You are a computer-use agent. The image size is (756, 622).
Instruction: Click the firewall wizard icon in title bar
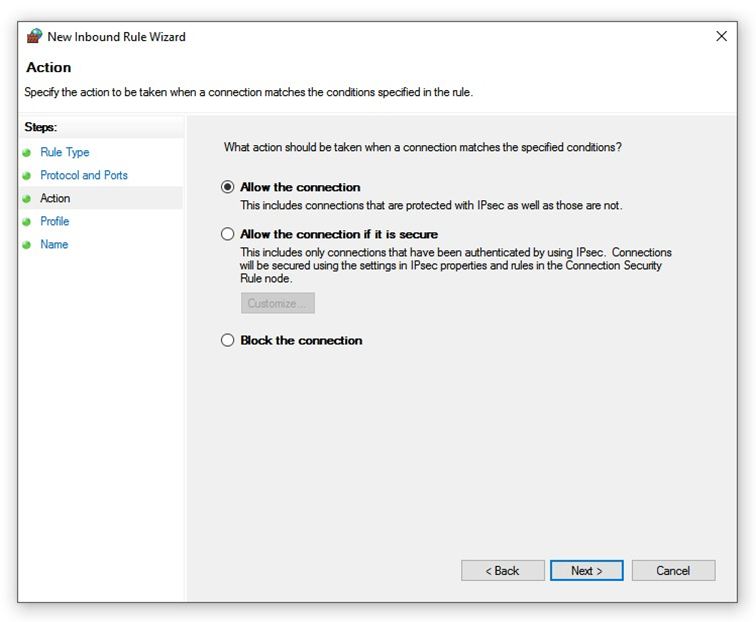point(34,36)
